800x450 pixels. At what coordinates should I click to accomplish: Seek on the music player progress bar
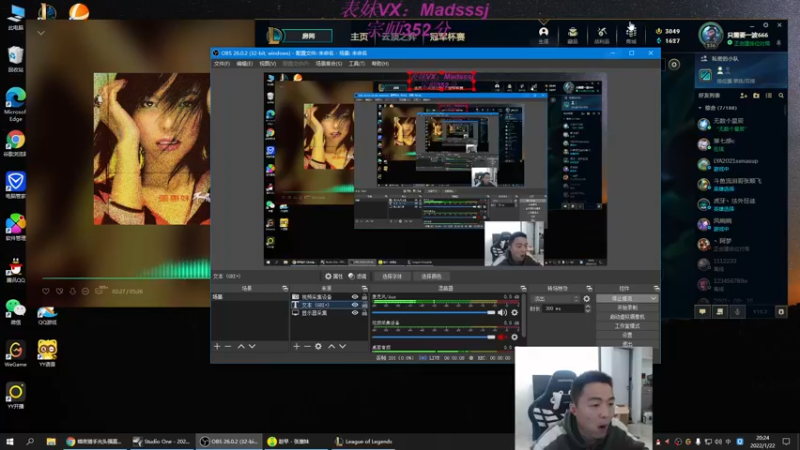126,278
